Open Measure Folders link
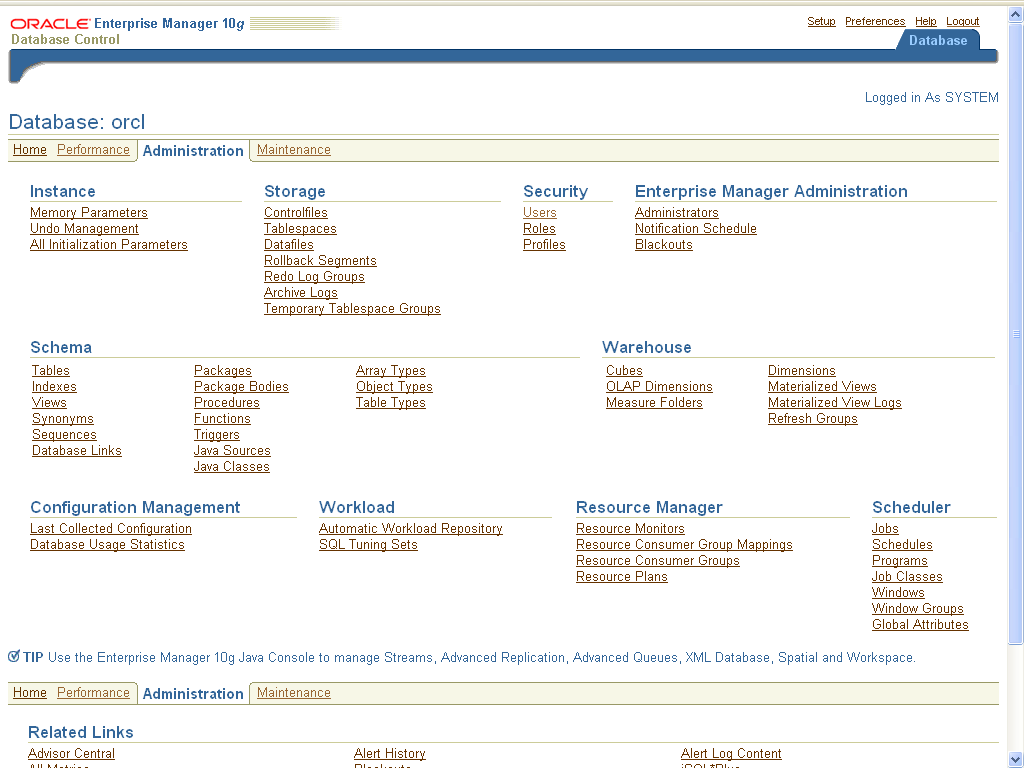 pyautogui.click(x=654, y=402)
